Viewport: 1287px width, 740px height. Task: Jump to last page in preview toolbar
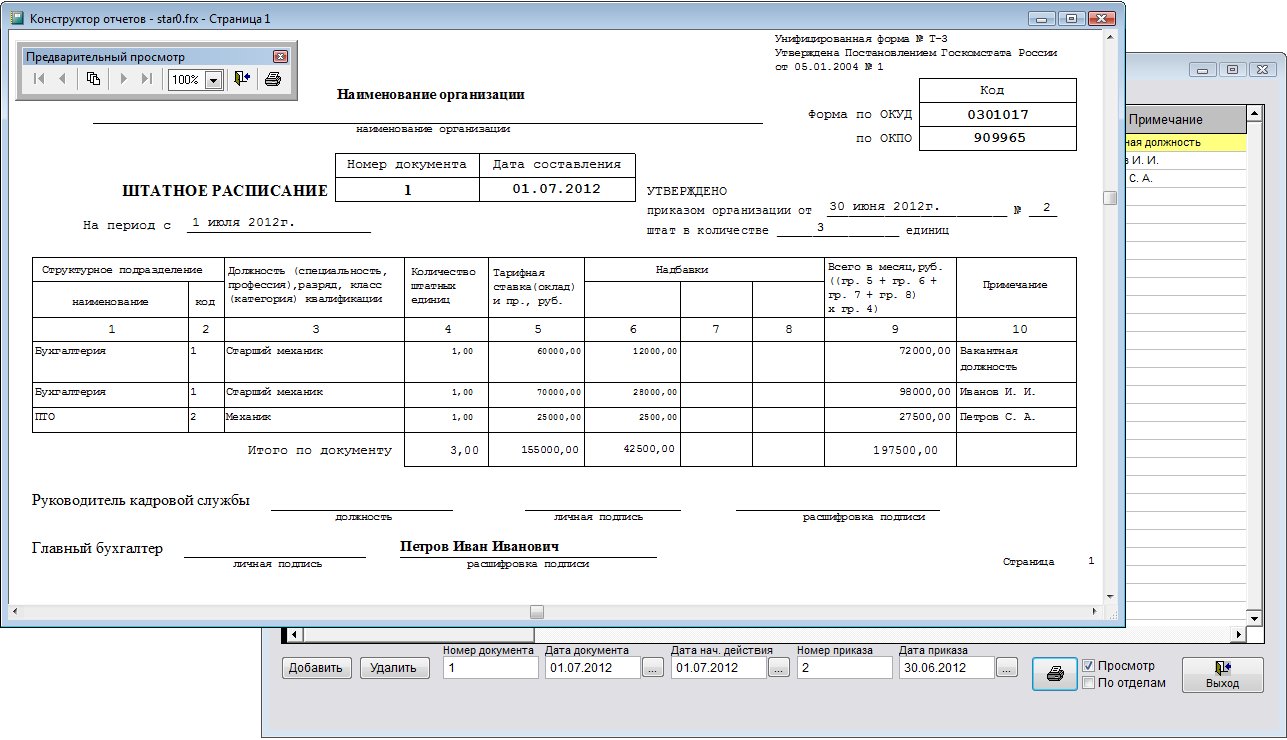[146, 79]
